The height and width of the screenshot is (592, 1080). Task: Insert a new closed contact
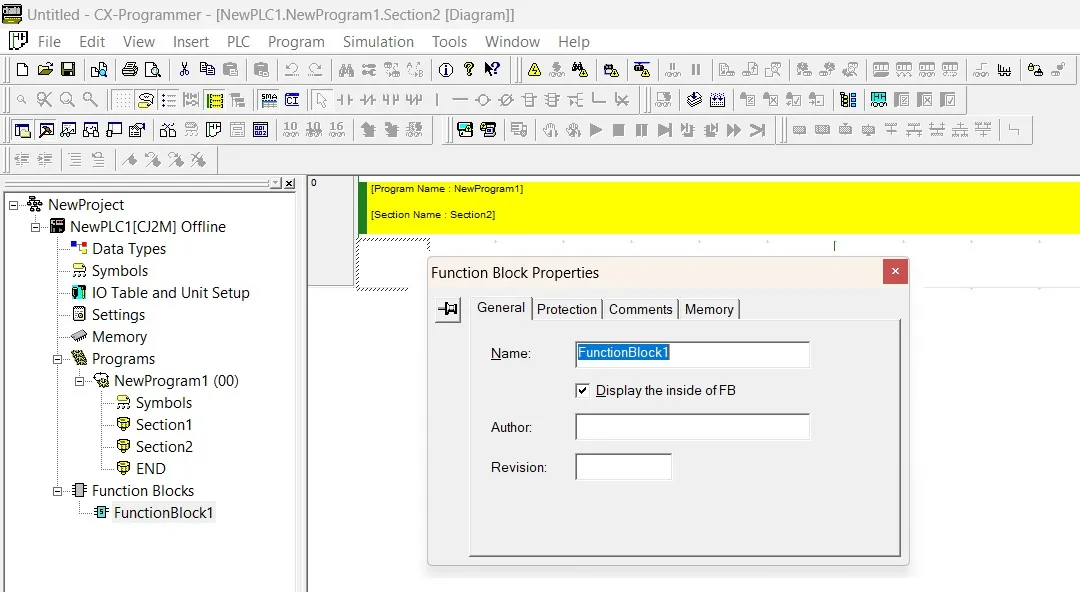click(x=368, y=100)
